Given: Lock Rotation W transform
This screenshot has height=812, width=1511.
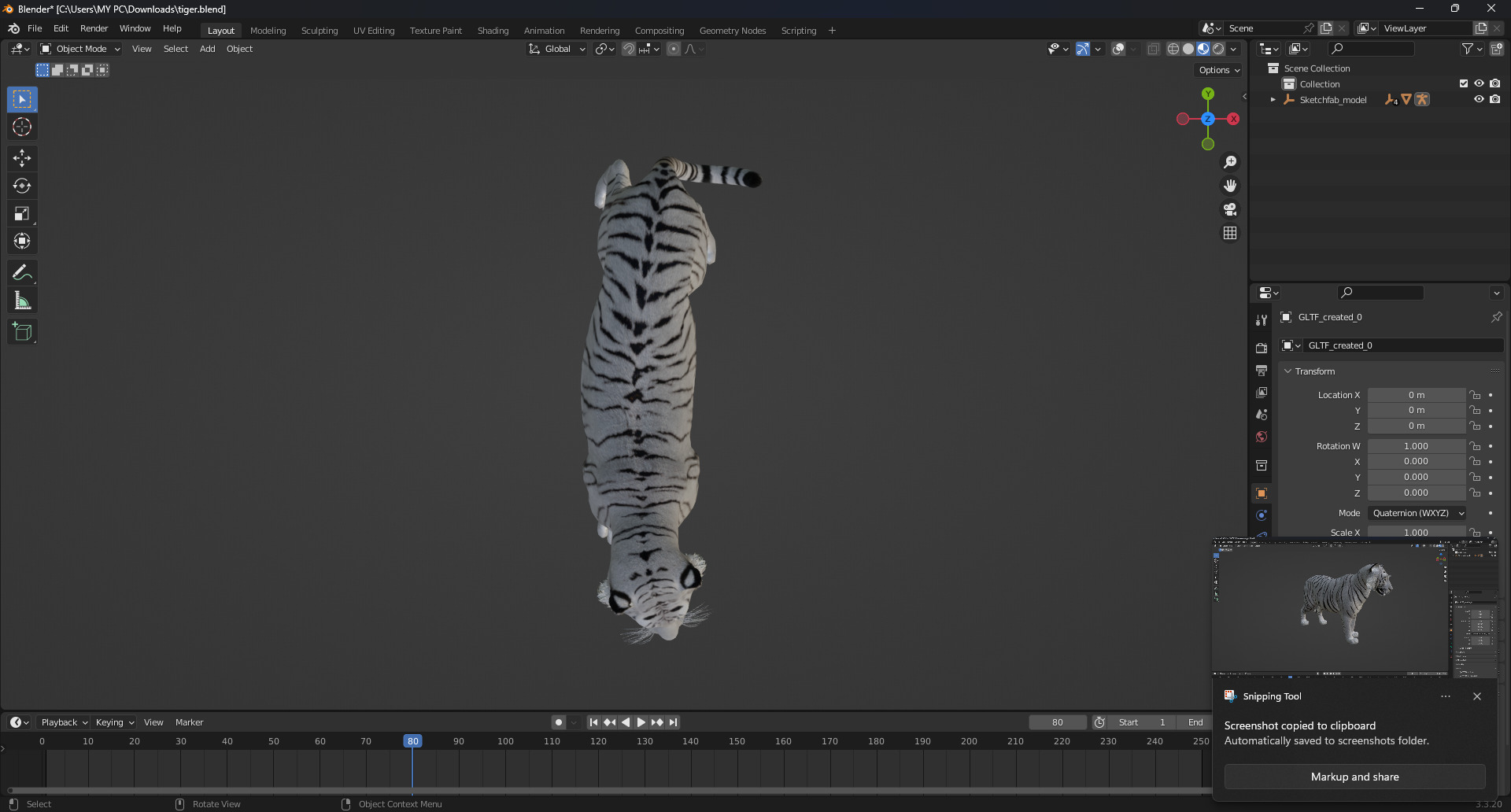Looking at the screenshot, I should [x=1476, y=446].
